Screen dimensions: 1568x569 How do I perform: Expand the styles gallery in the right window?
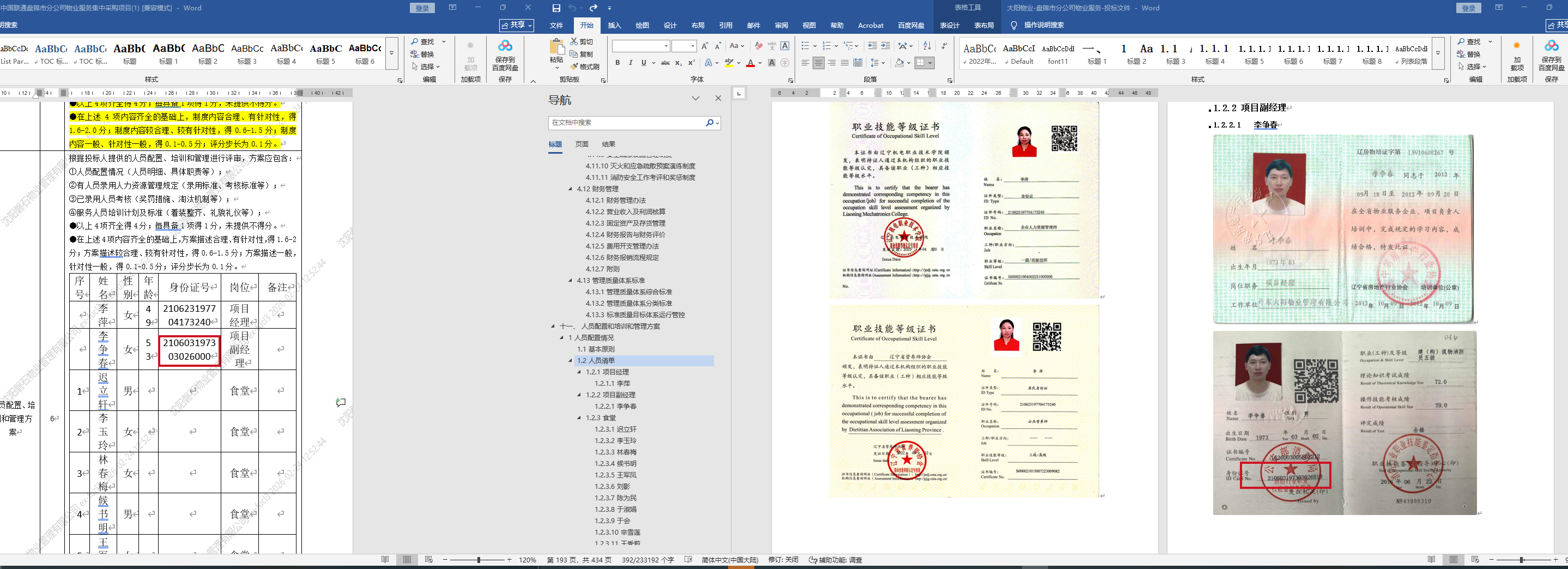point(1438,53)
